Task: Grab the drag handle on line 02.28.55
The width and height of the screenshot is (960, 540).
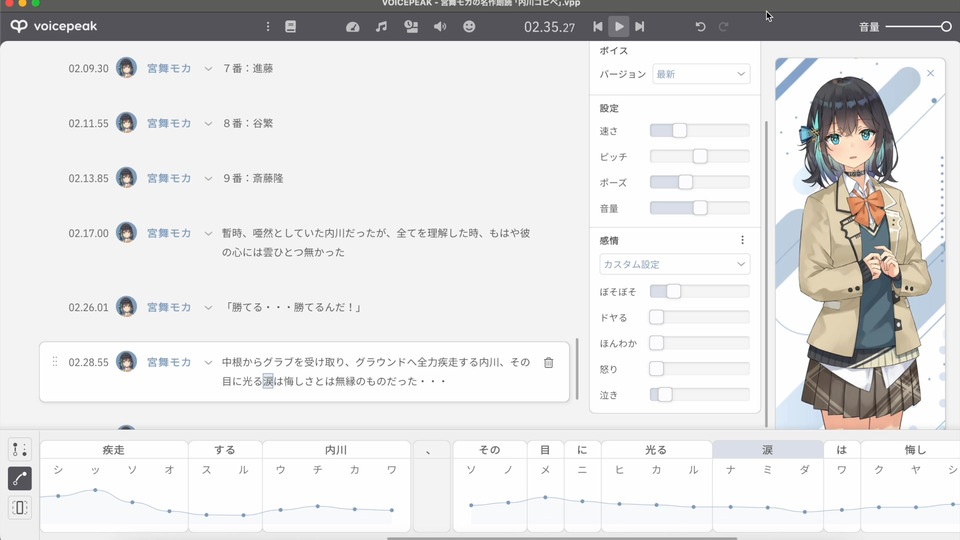Action: click(x=55, y=362)
